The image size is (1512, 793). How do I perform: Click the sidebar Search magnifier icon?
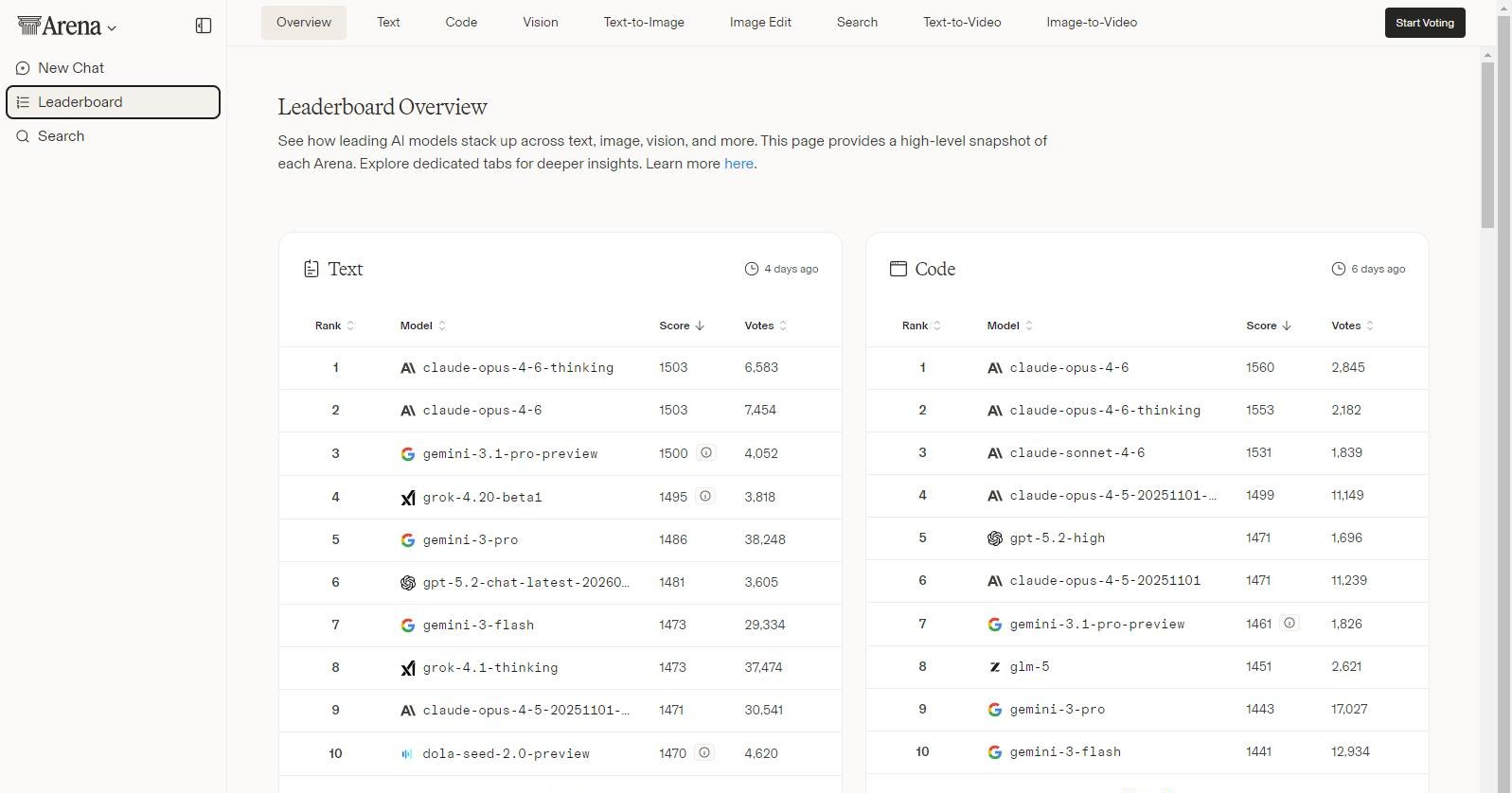pyautogui.click(x=23, y=136)
